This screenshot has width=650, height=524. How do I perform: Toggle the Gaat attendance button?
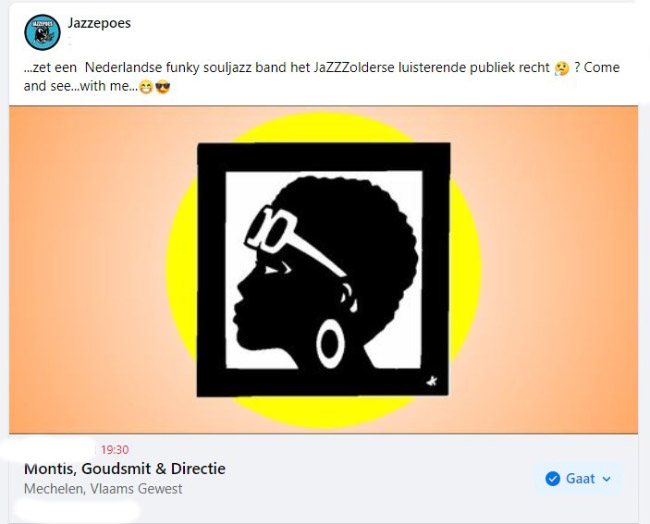pos(579,479)
